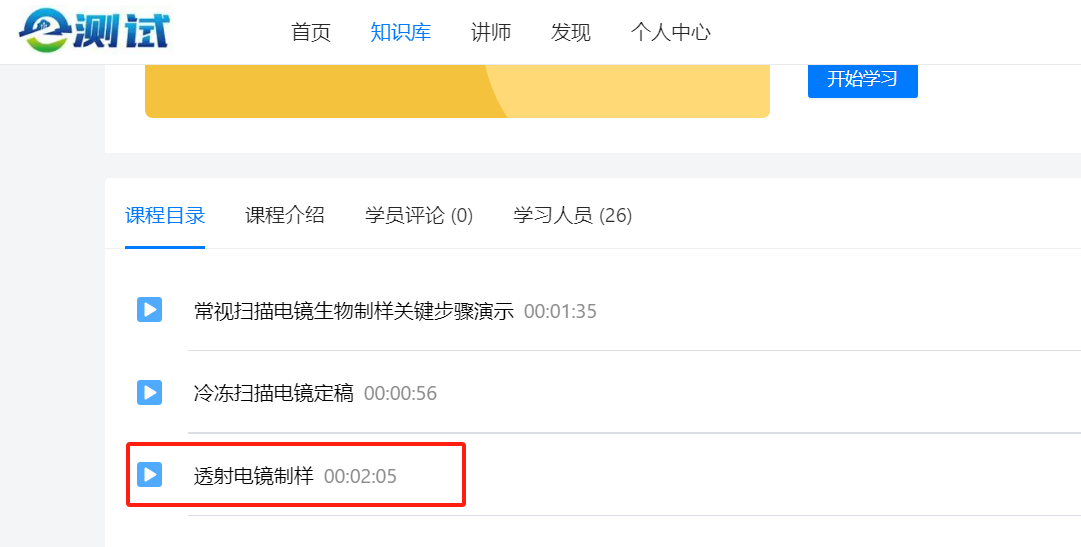Switch to the 课程目录 tab
1081x547 pixels.
point(165,215)
